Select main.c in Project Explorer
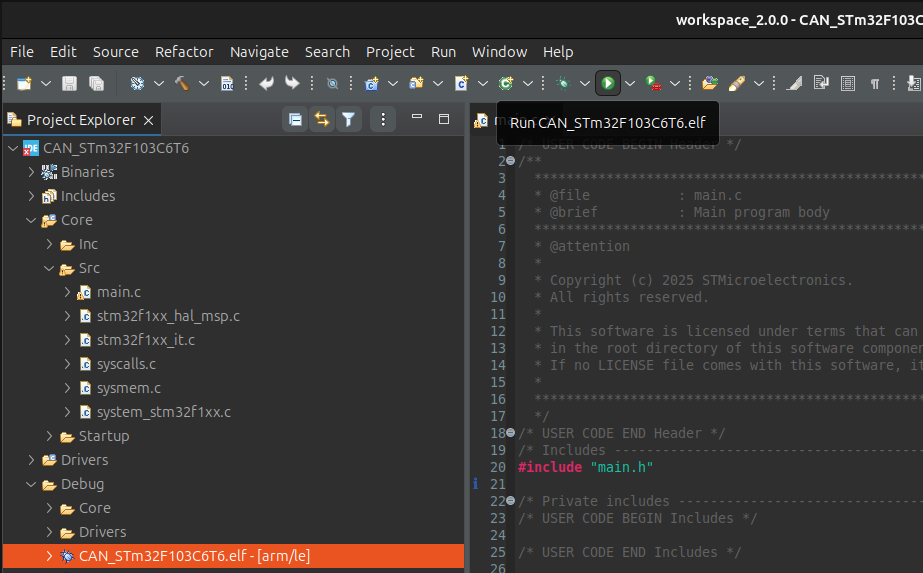Screen dimensions: 923x573 (x=119, y=292)
